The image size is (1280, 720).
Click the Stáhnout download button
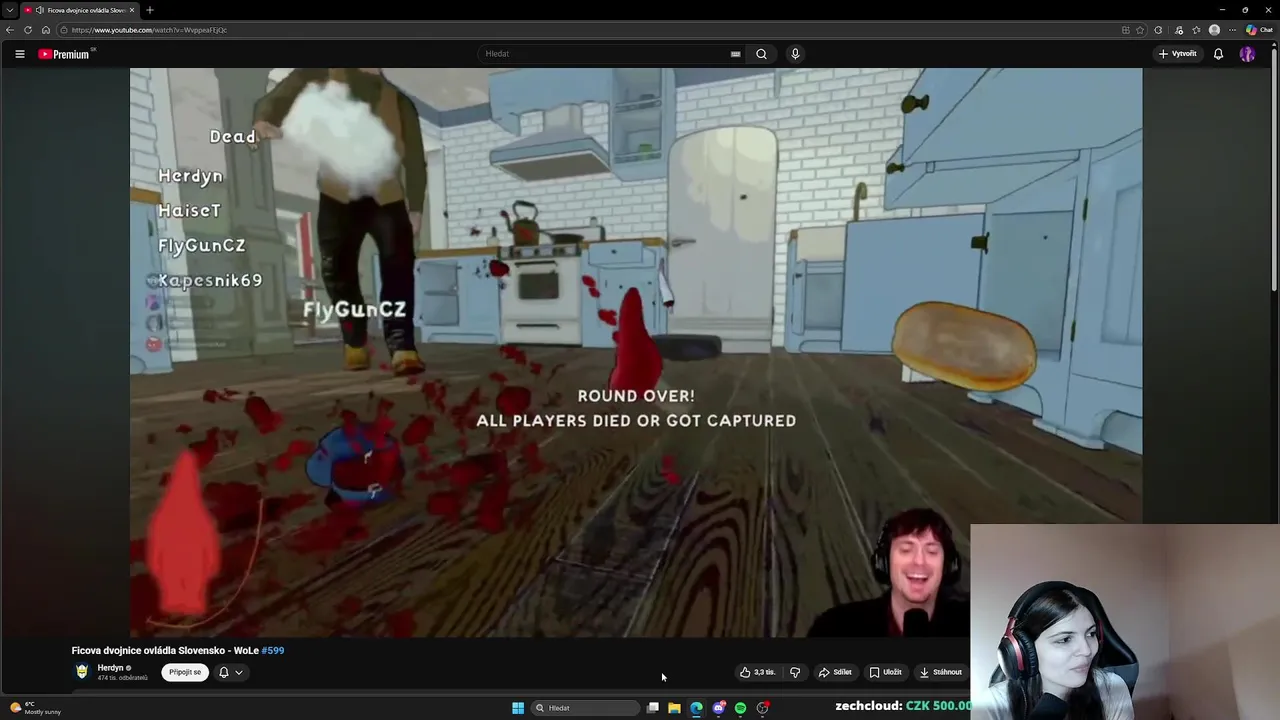pos(941,672)
